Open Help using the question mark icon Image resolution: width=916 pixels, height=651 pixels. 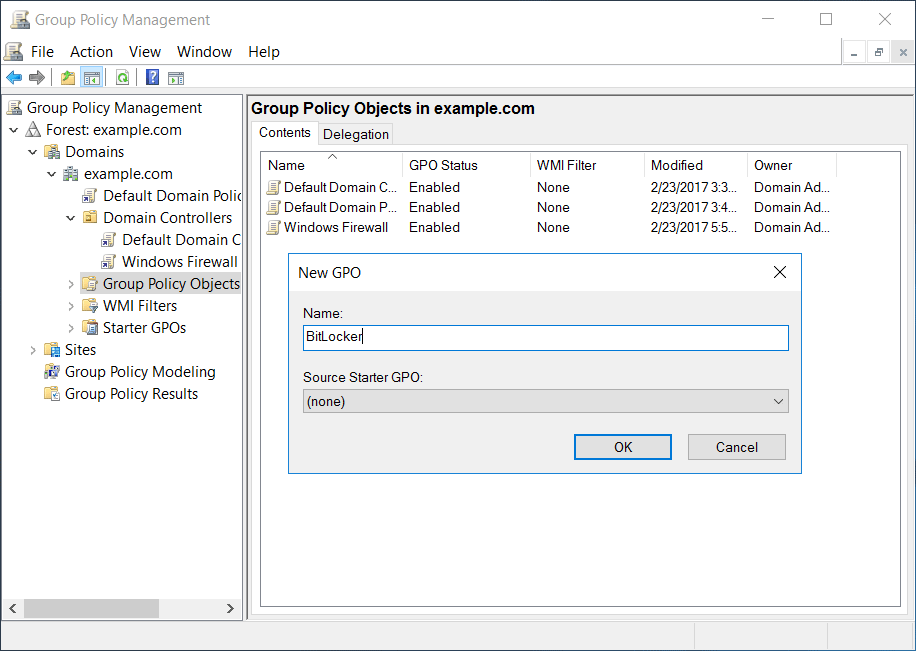(150, 77)
